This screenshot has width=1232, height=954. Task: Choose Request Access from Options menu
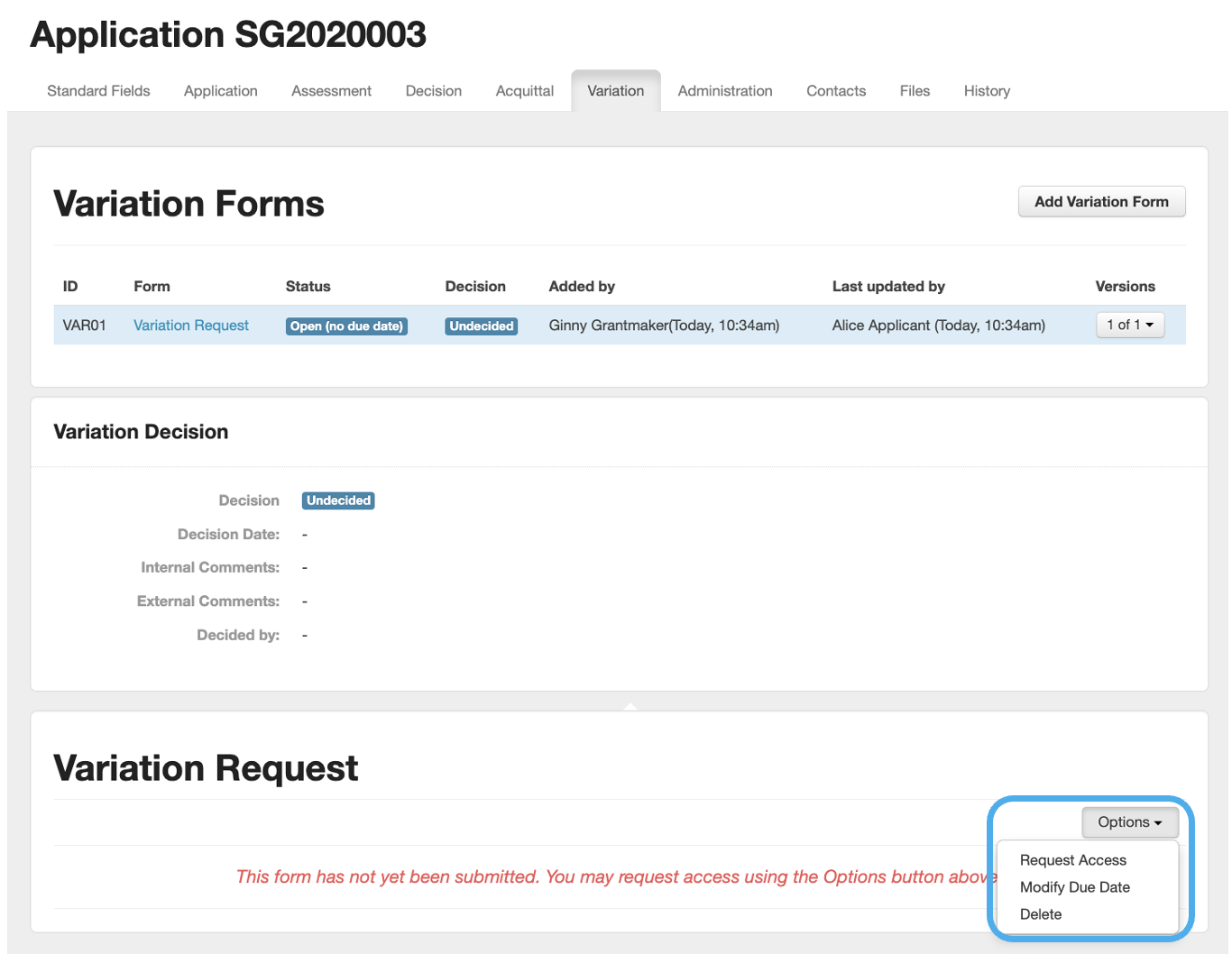(1072, 860)
